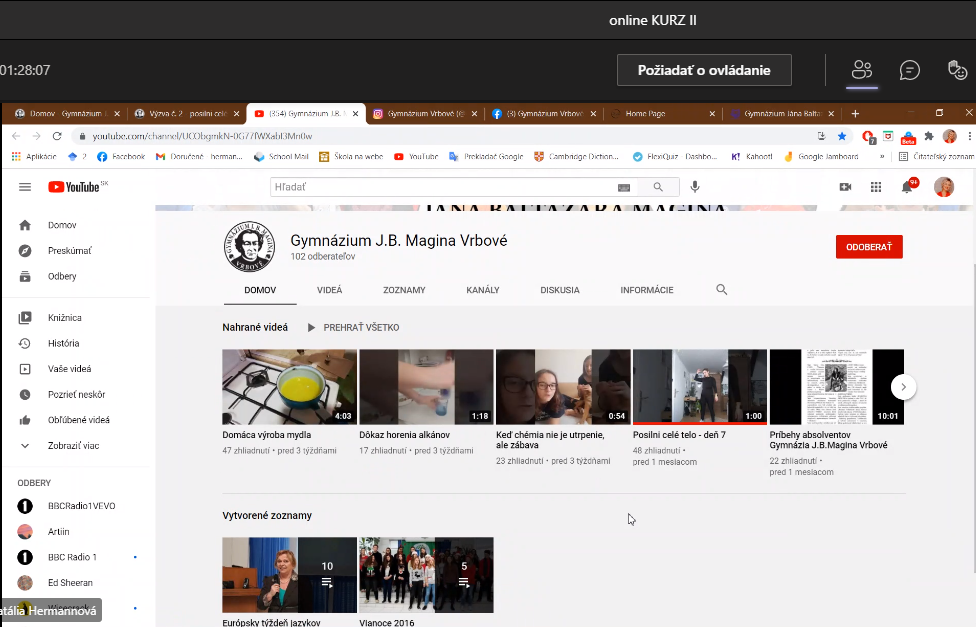Screen dimensions: 976x627
Task: Open Európsky týždeň jazykov playlist thumbnail
Action: point(289,575)
